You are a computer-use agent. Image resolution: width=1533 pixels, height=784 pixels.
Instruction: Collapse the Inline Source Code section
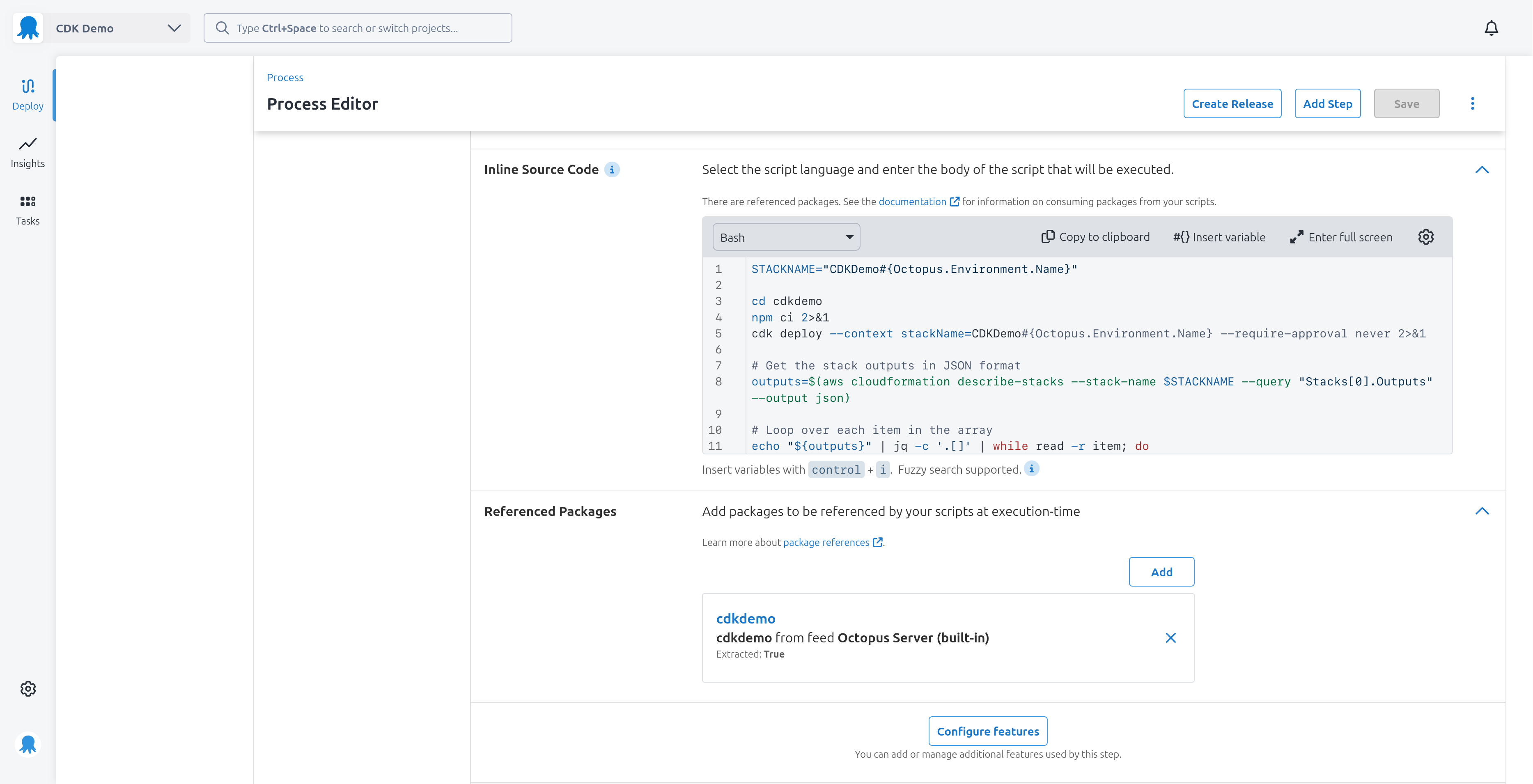pyautogui.click(x=1483, y=170)
